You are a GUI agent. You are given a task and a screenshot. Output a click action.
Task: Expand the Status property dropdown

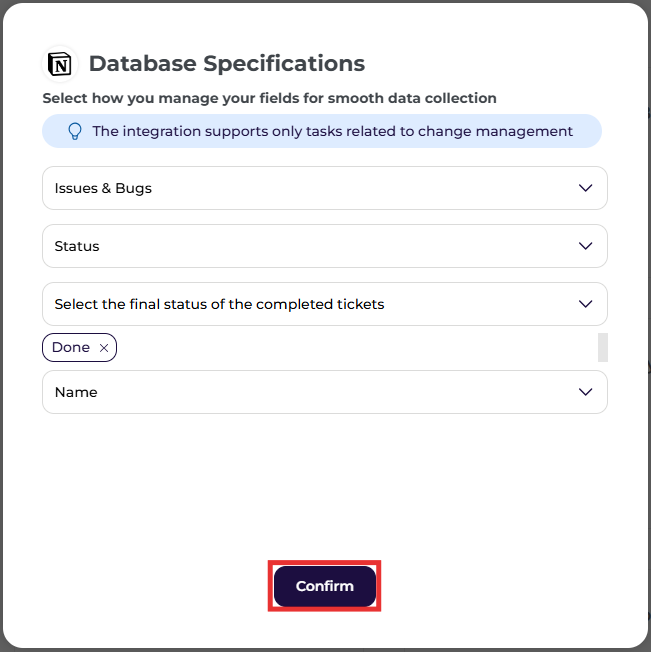click(325, 246)
